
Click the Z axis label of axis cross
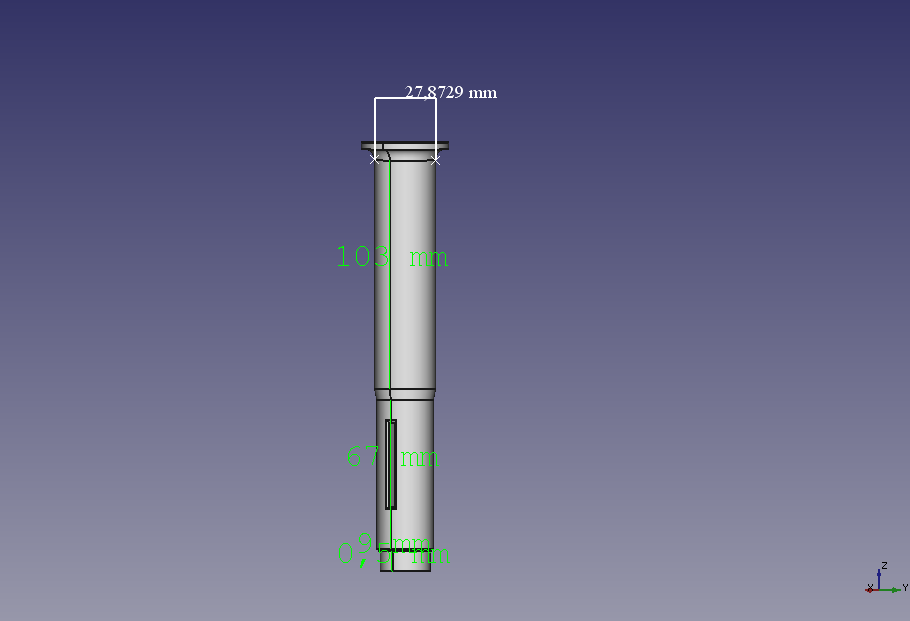click(x=884, y=565)
